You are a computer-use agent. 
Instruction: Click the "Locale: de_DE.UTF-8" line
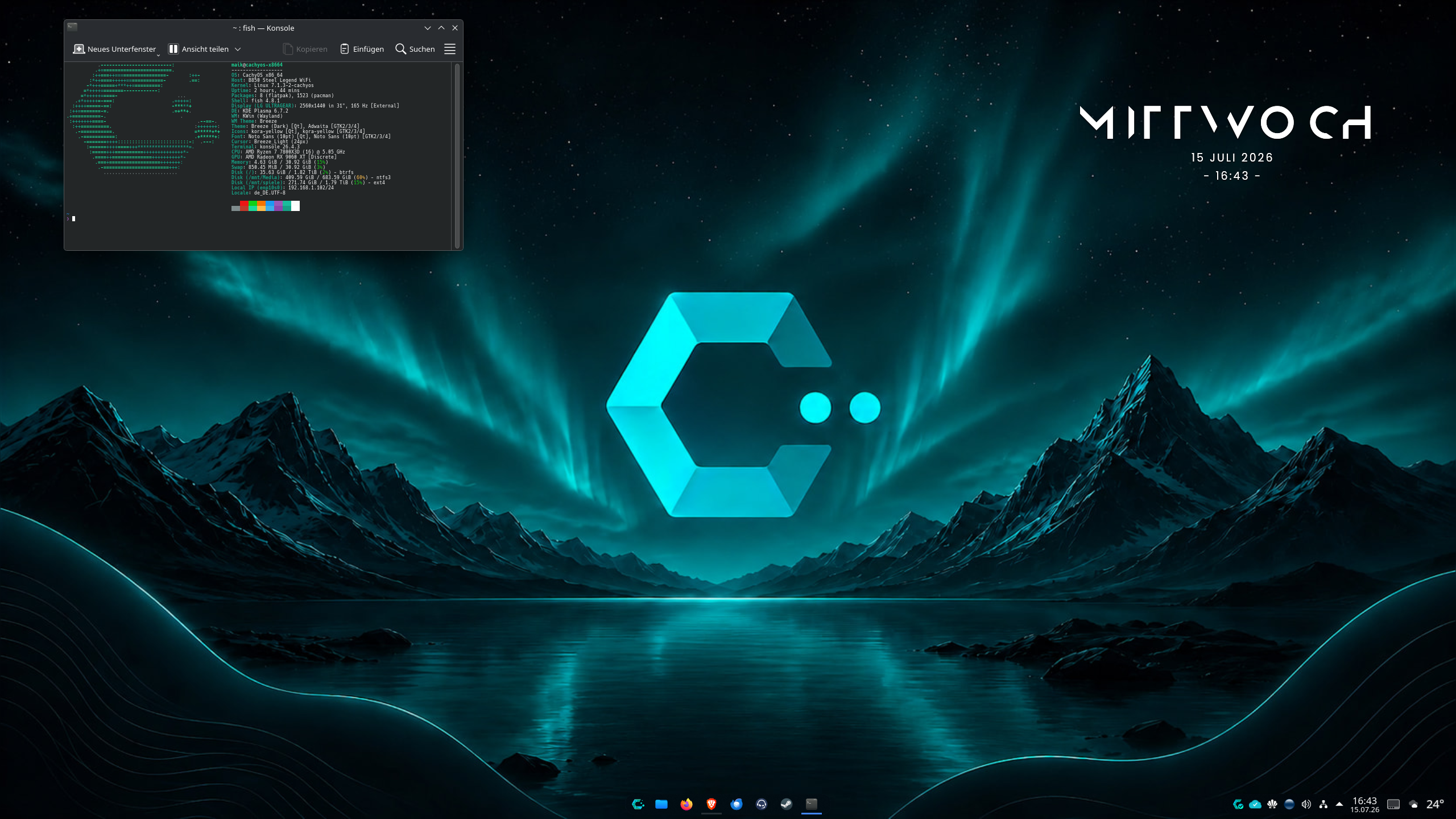[258, 193]
